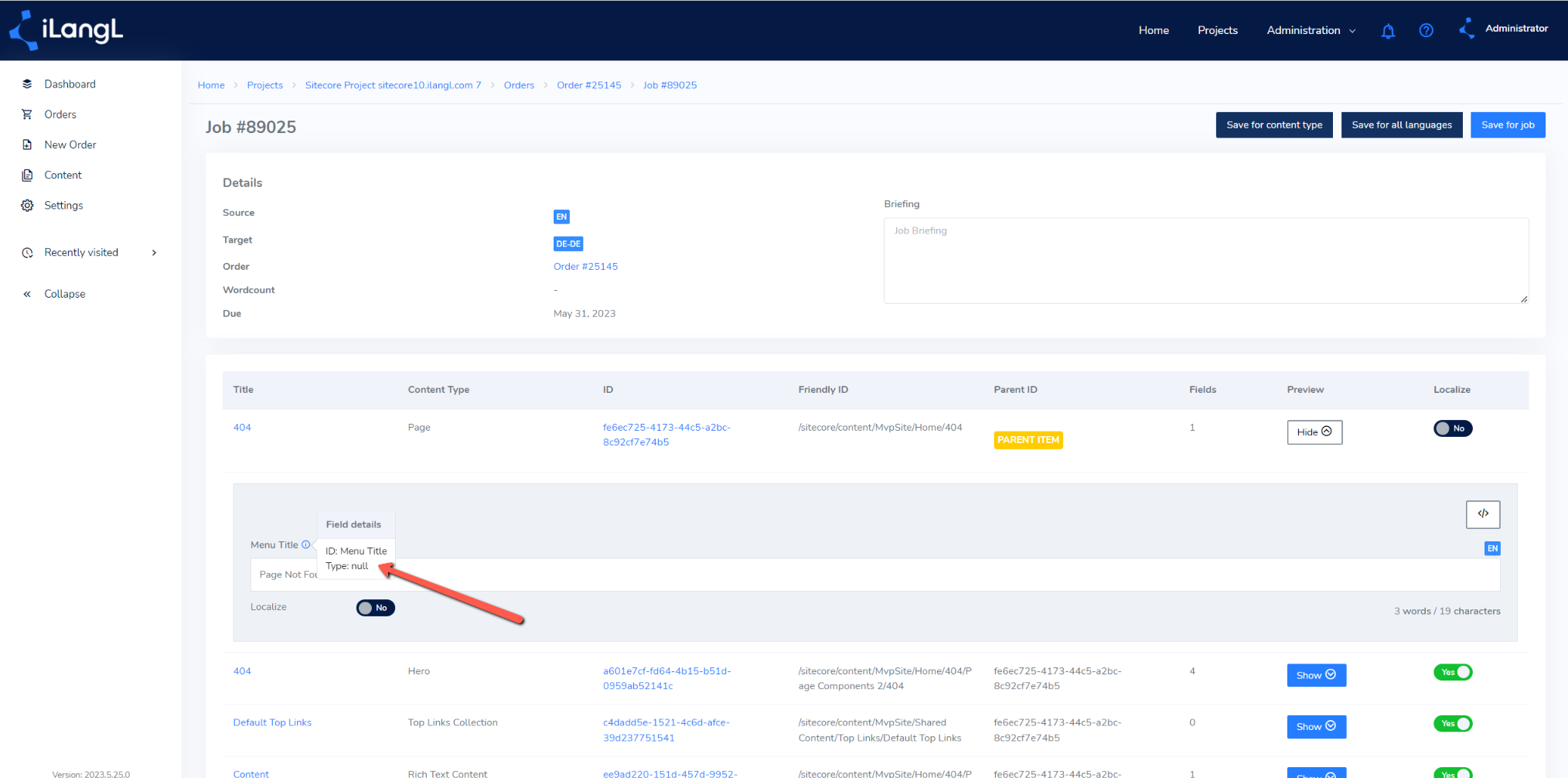
Task: Show the preview for Default Top Links
Action: pyautogui.click(x=1316, y=726)
